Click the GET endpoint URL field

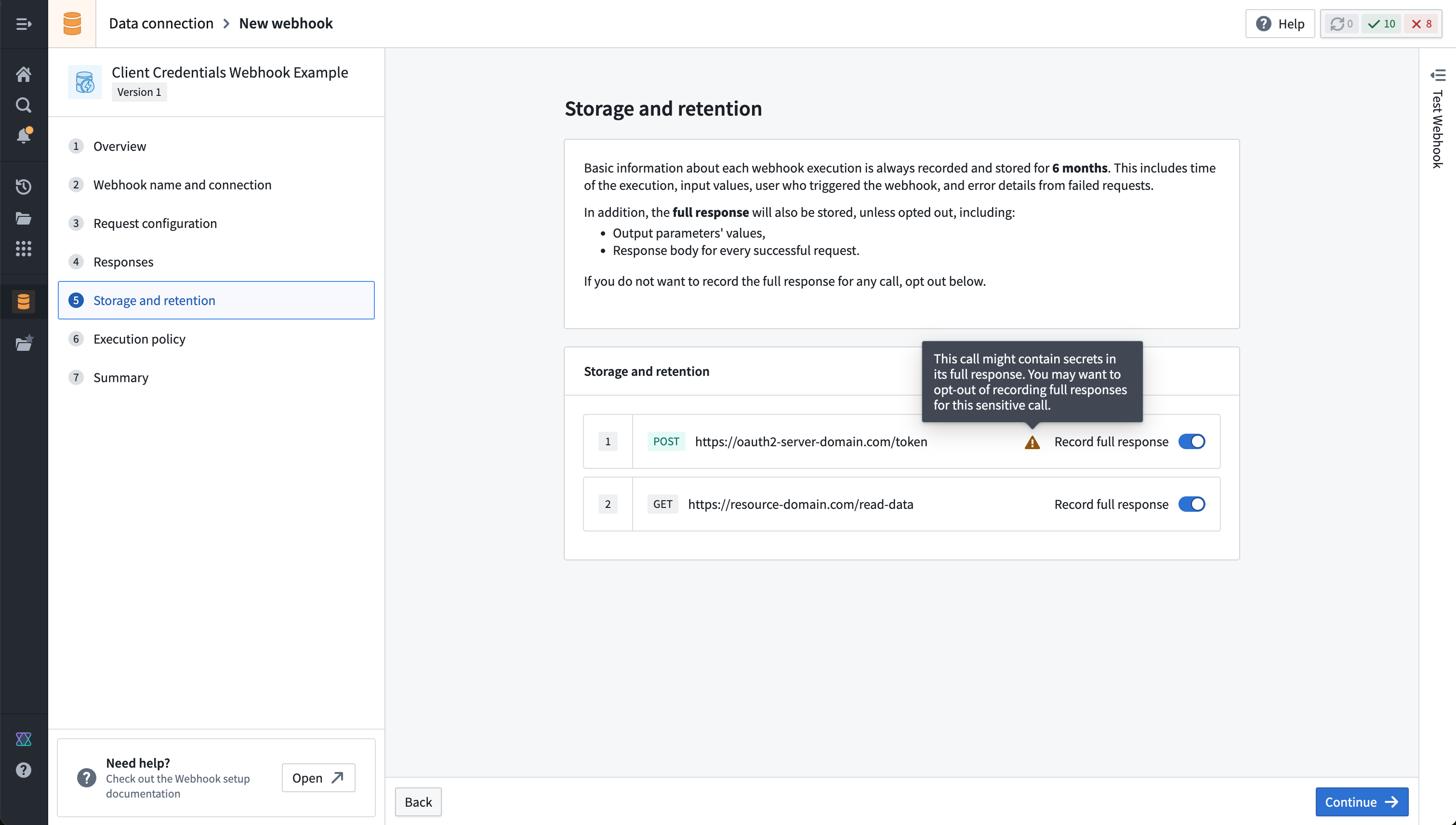(800, 504)
